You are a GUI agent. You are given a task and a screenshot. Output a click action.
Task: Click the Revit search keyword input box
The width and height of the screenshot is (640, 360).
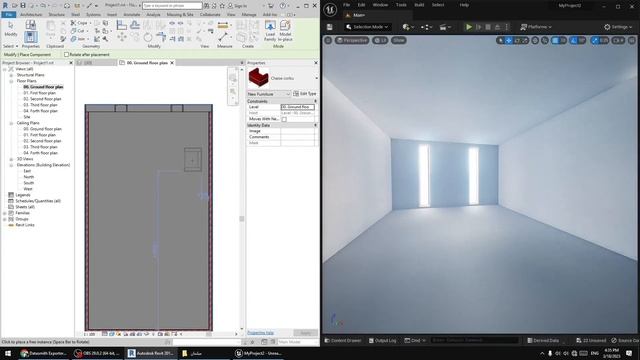click(x=172, y=6)
